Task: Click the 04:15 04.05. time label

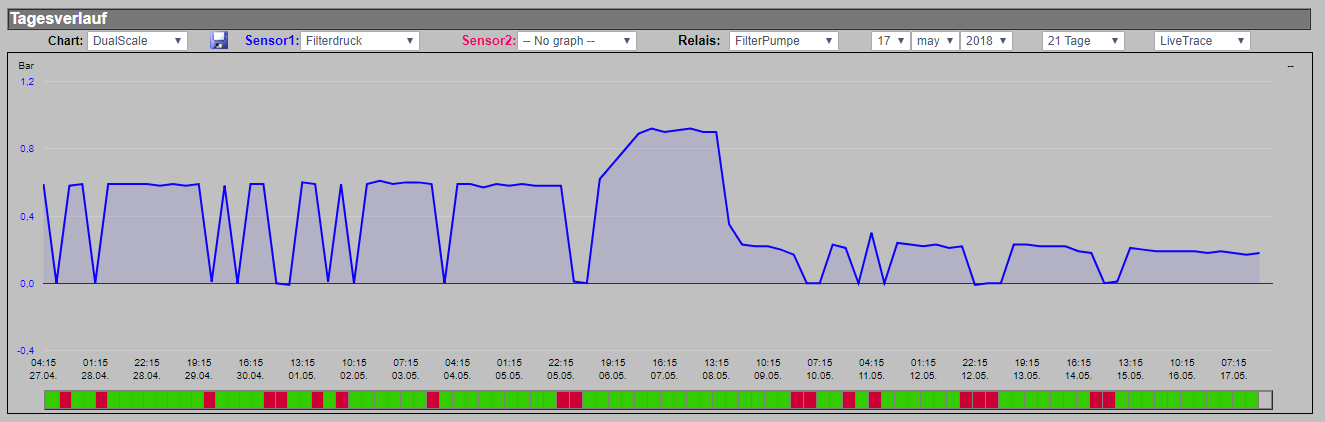Action: tap(458, 369)
